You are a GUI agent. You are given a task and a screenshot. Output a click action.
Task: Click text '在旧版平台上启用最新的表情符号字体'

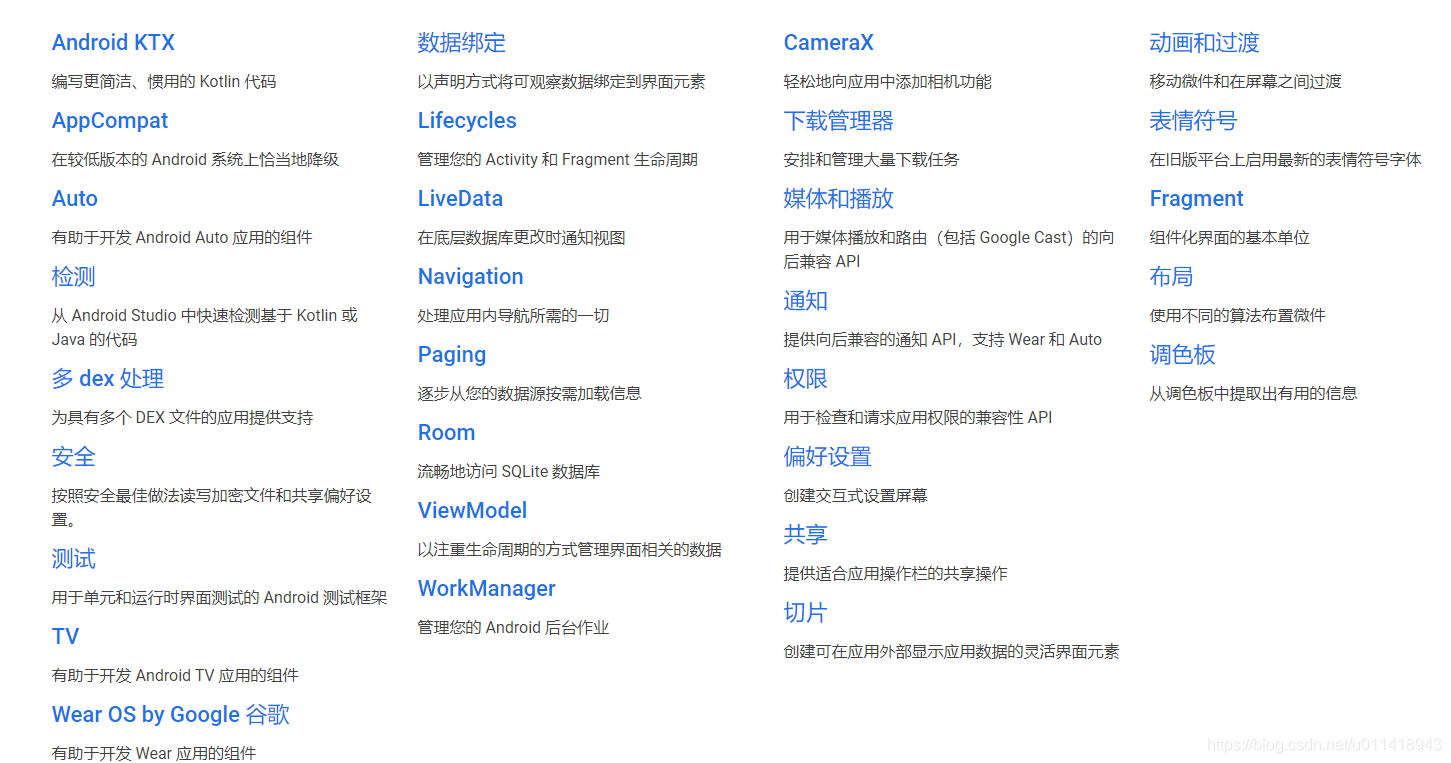tap(1286, 160)
